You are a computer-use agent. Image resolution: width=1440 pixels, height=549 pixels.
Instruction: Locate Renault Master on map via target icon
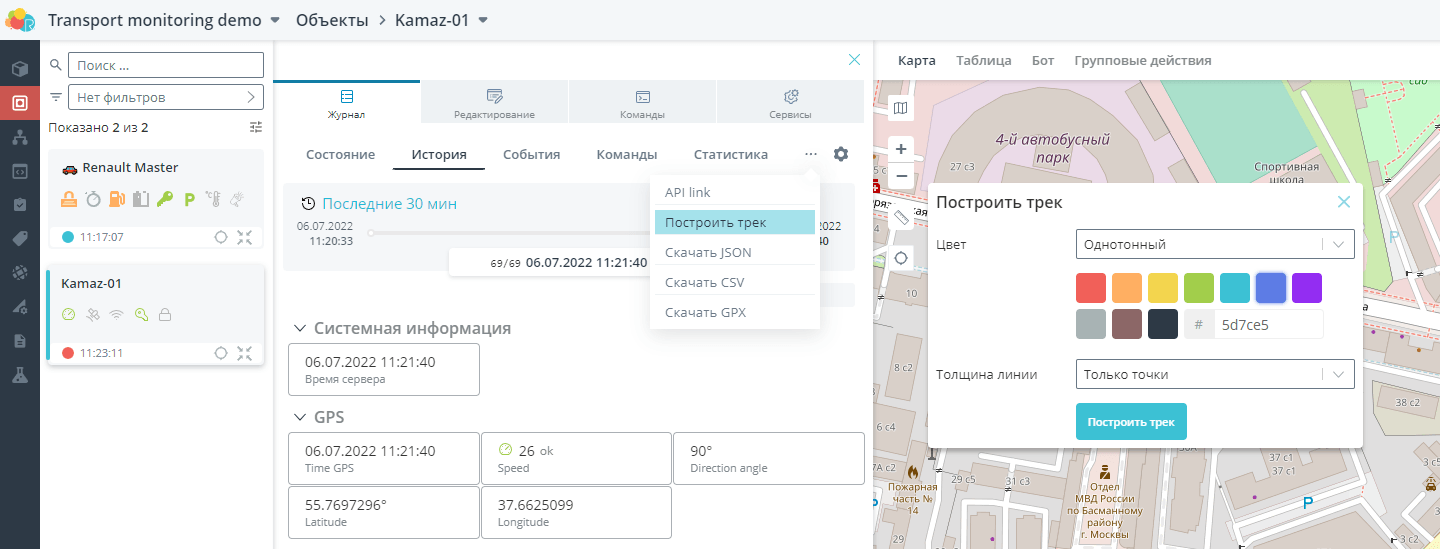click(221, 237)
